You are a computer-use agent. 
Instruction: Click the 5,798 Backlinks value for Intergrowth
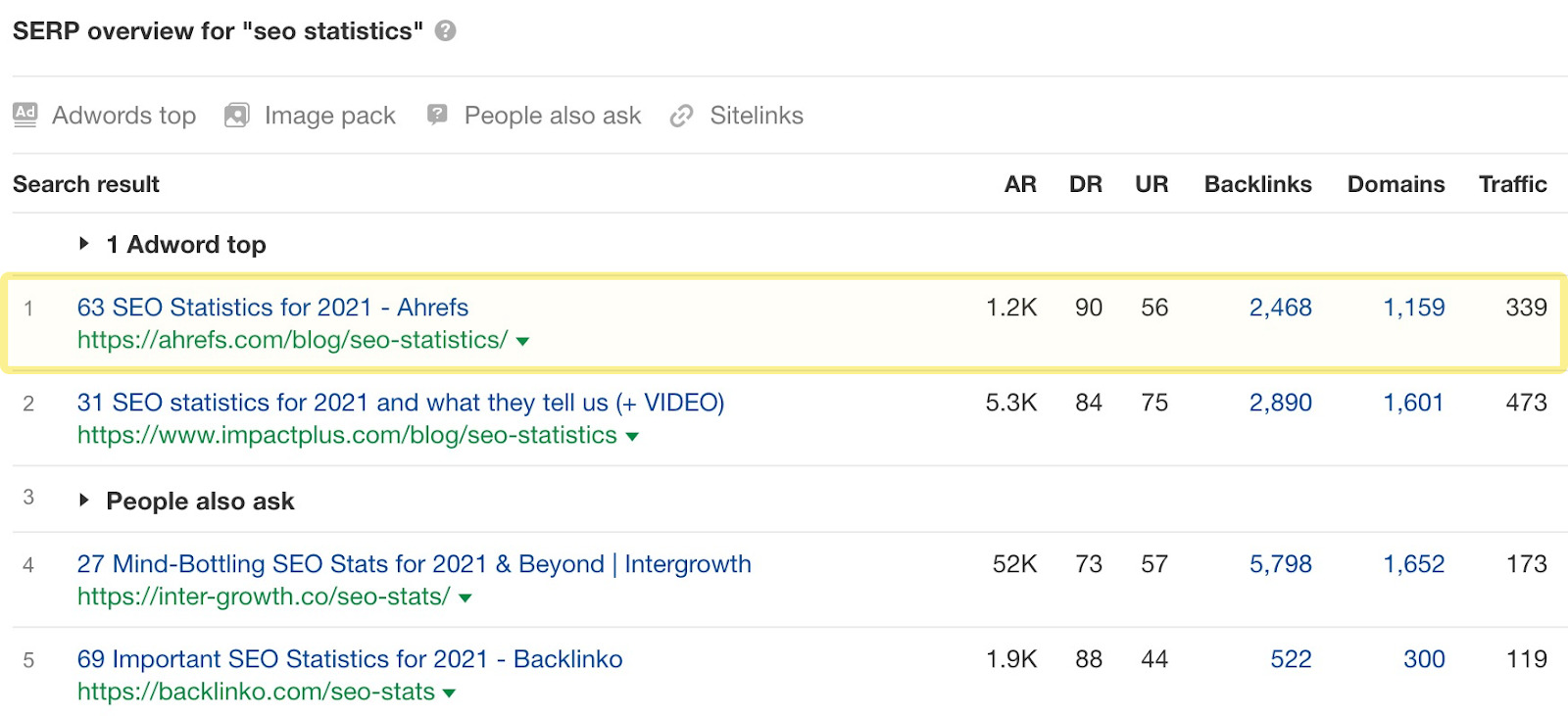click(x=1282, y=564)
